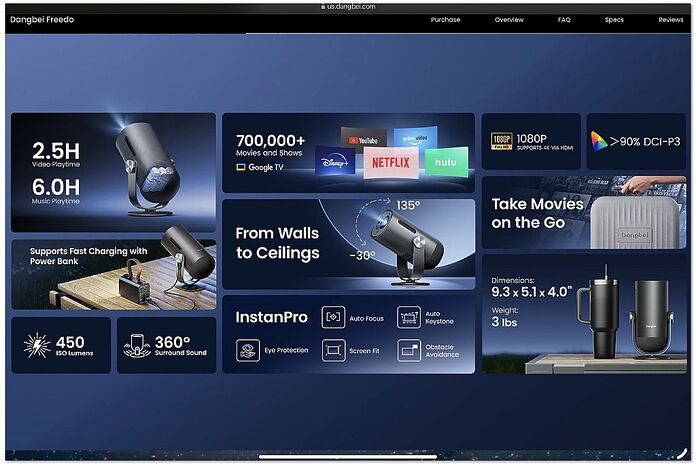The image size is (696, 464).
Task: Switch to the Specs section
Action: [614, 20]
